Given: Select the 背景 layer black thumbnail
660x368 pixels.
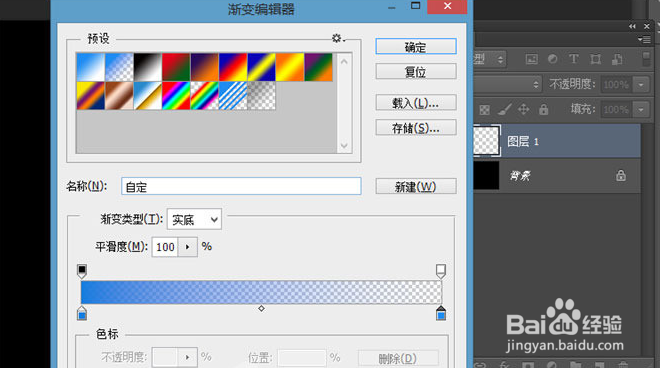Looking at the screenshot, I should click(487, 175).
